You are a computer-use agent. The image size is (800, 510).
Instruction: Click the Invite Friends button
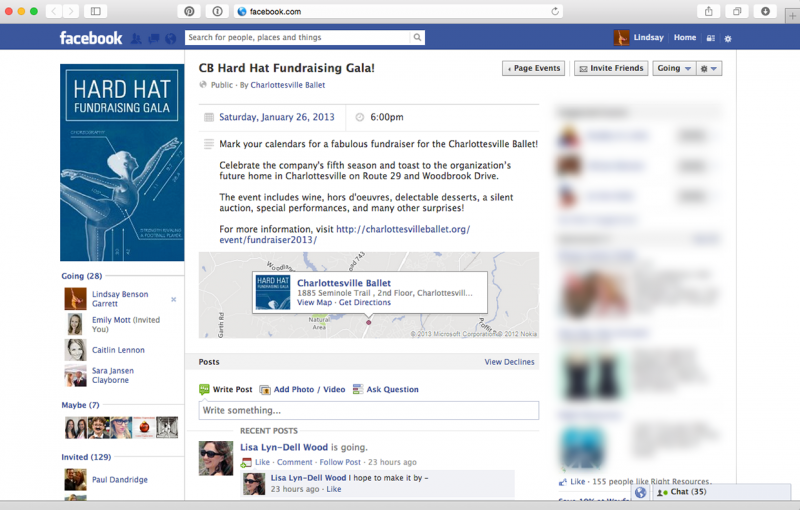click(x=611, y=68)
